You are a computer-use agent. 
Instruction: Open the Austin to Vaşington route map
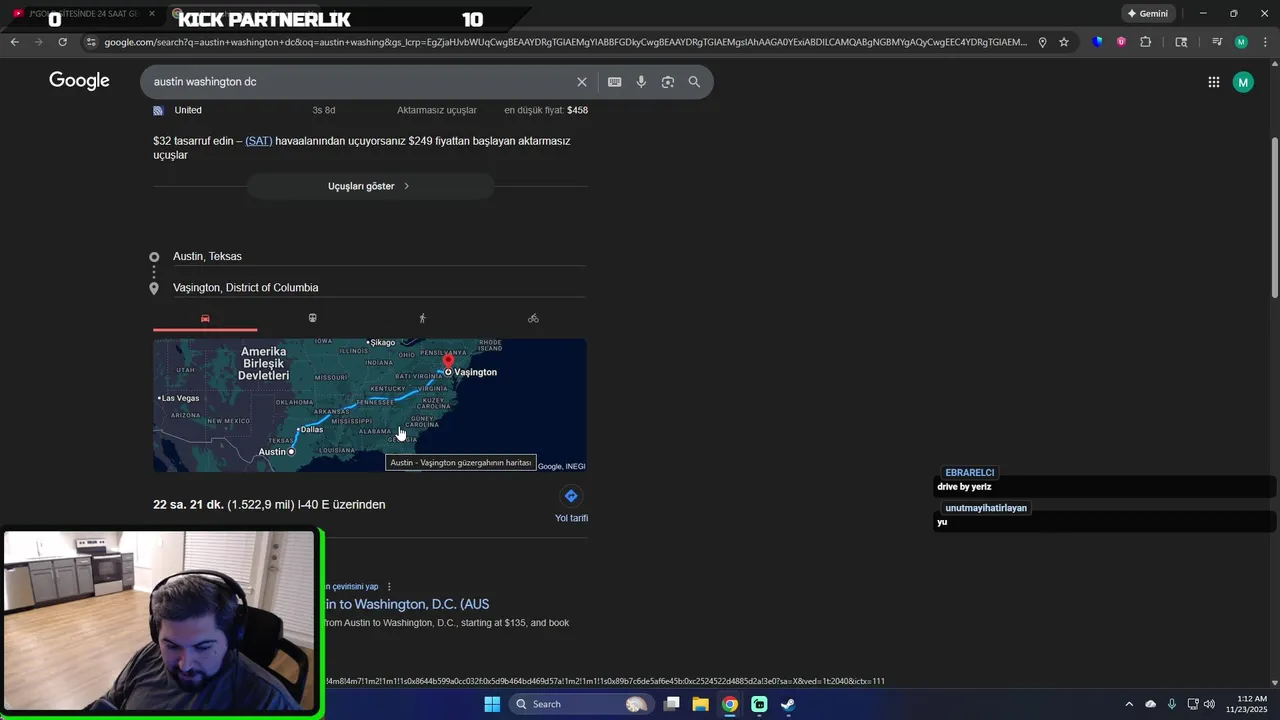point(370,405)
